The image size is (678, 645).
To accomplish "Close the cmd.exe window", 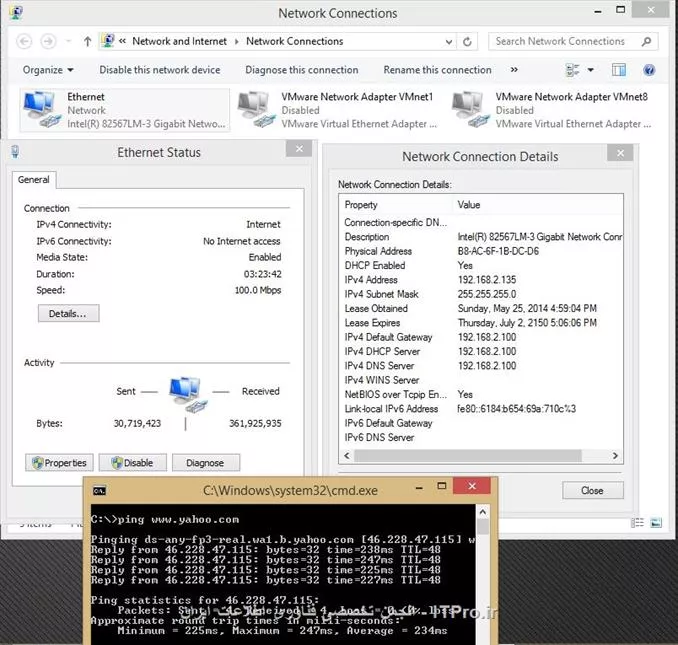I will pos(472,486).
